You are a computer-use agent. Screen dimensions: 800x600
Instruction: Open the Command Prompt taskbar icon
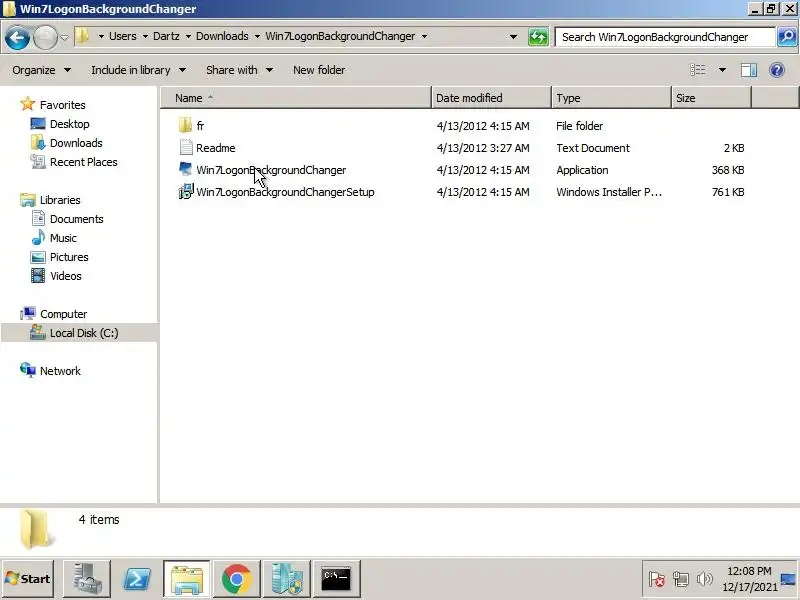[337, 579]
